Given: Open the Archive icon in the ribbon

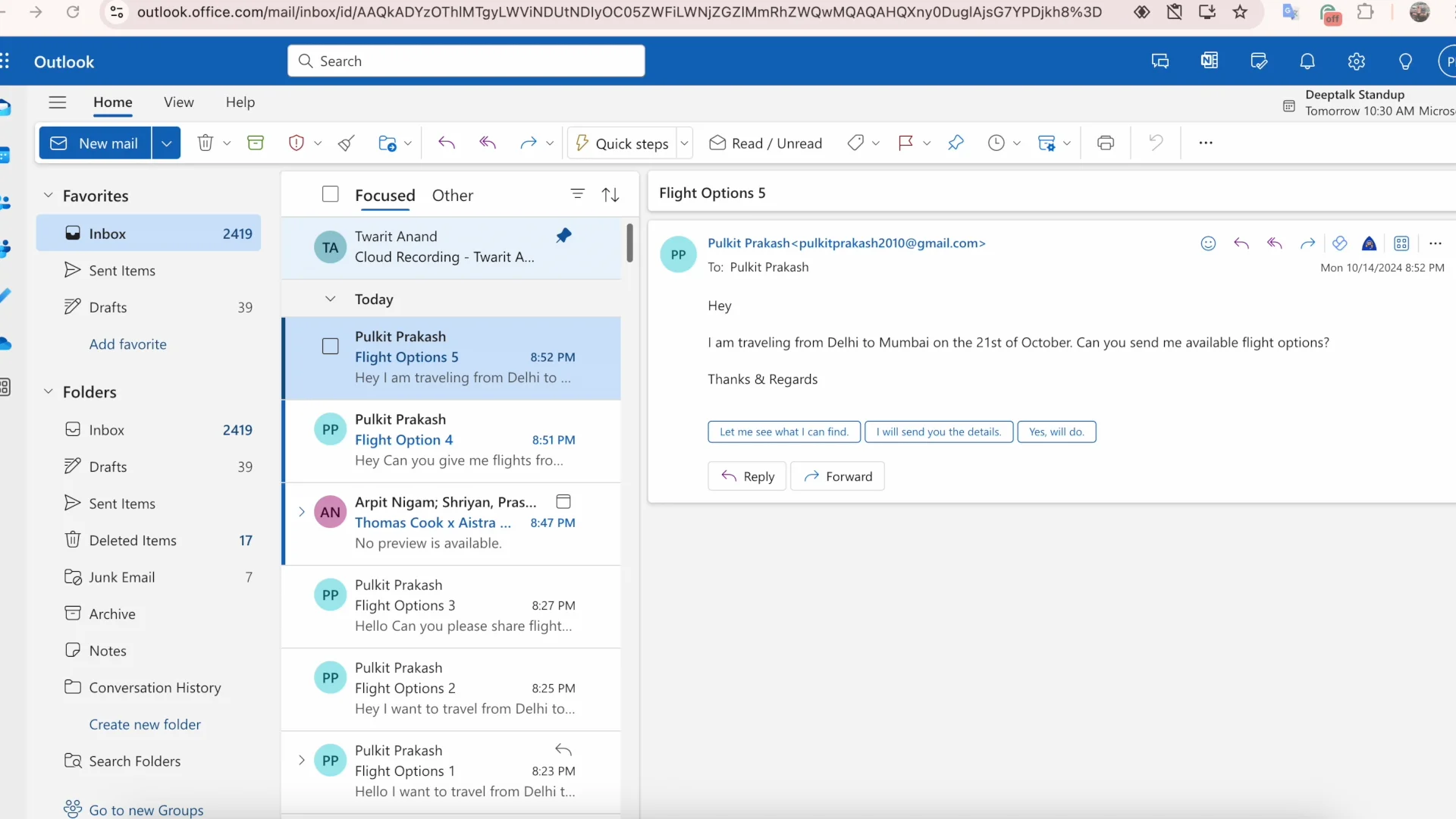Looking at the screenshot, I should pyautogui.click(x=256, y=143).
